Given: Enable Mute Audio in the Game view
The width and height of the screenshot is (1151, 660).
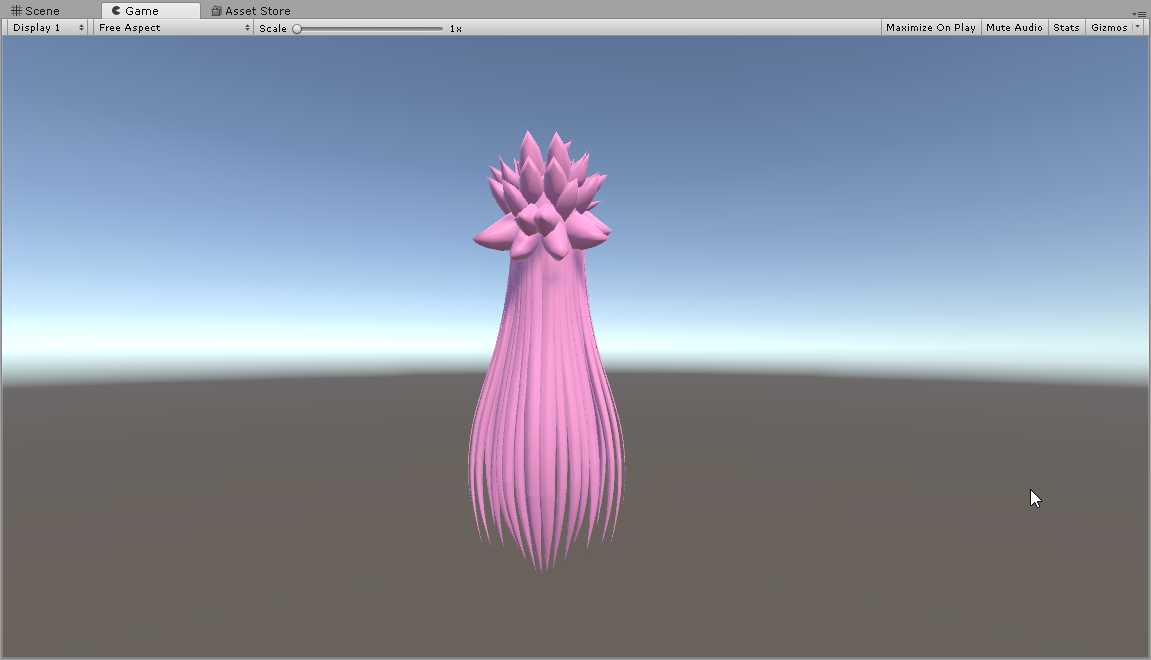Looking at the screenshot, I should [1014, 28].
